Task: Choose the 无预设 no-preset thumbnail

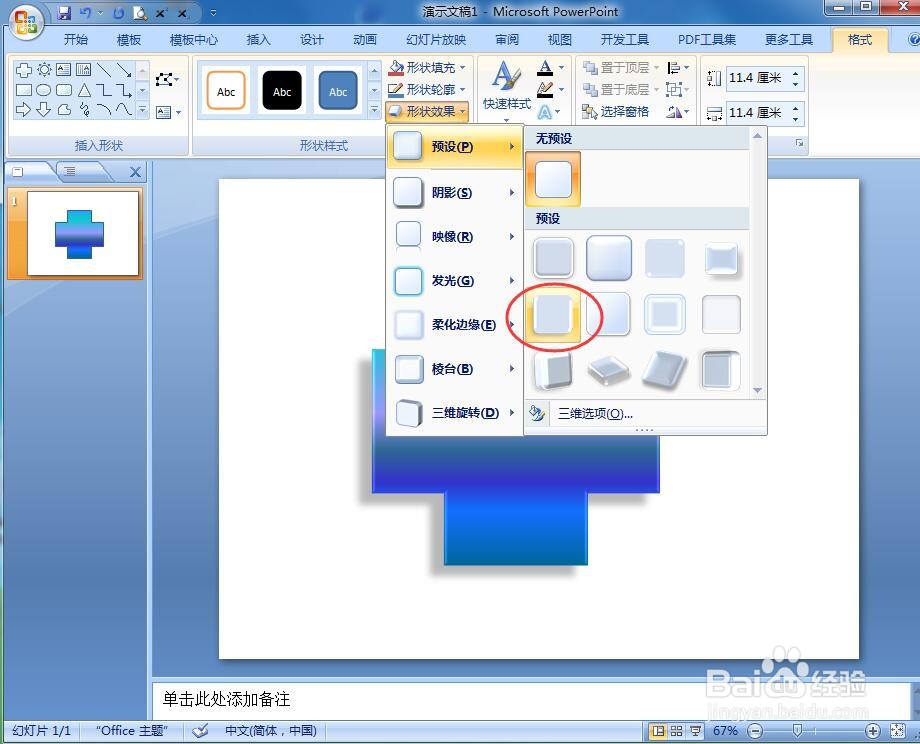Action: point(553,179)
